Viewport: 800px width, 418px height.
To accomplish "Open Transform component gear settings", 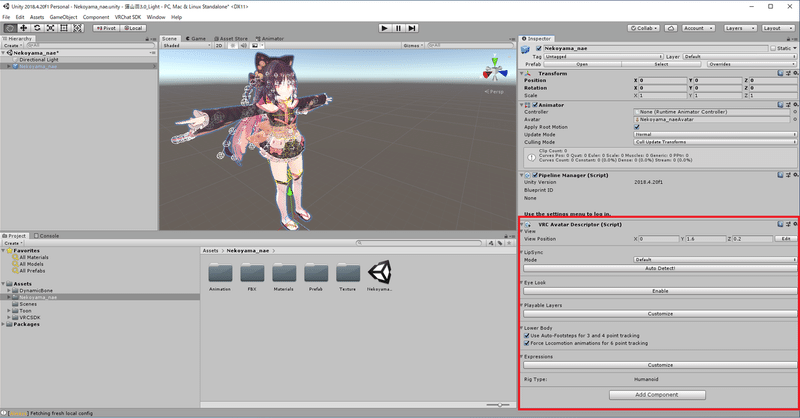I will (x=795, y=73).
